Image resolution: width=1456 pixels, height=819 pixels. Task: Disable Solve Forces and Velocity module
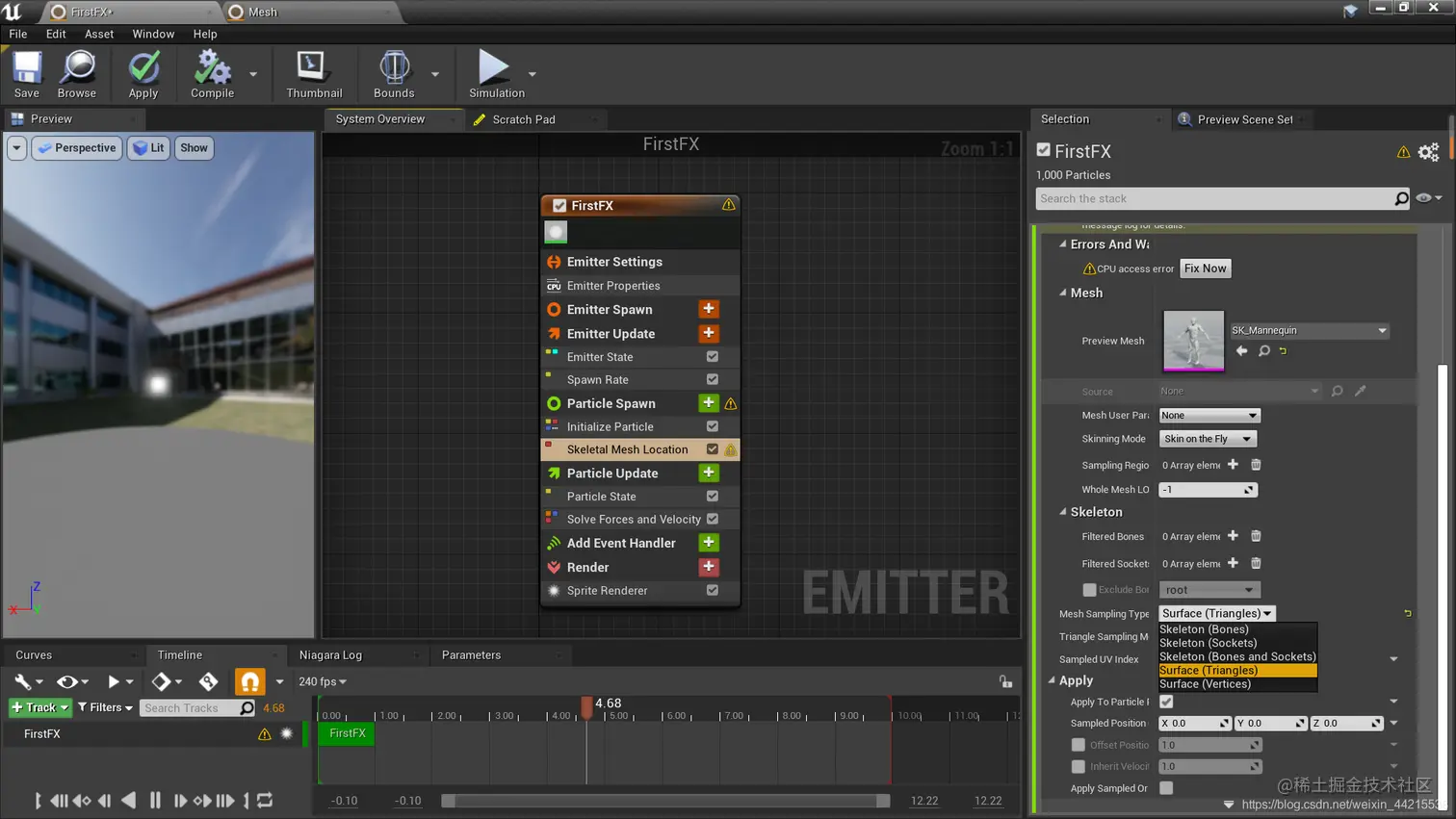tap(713, 519)
